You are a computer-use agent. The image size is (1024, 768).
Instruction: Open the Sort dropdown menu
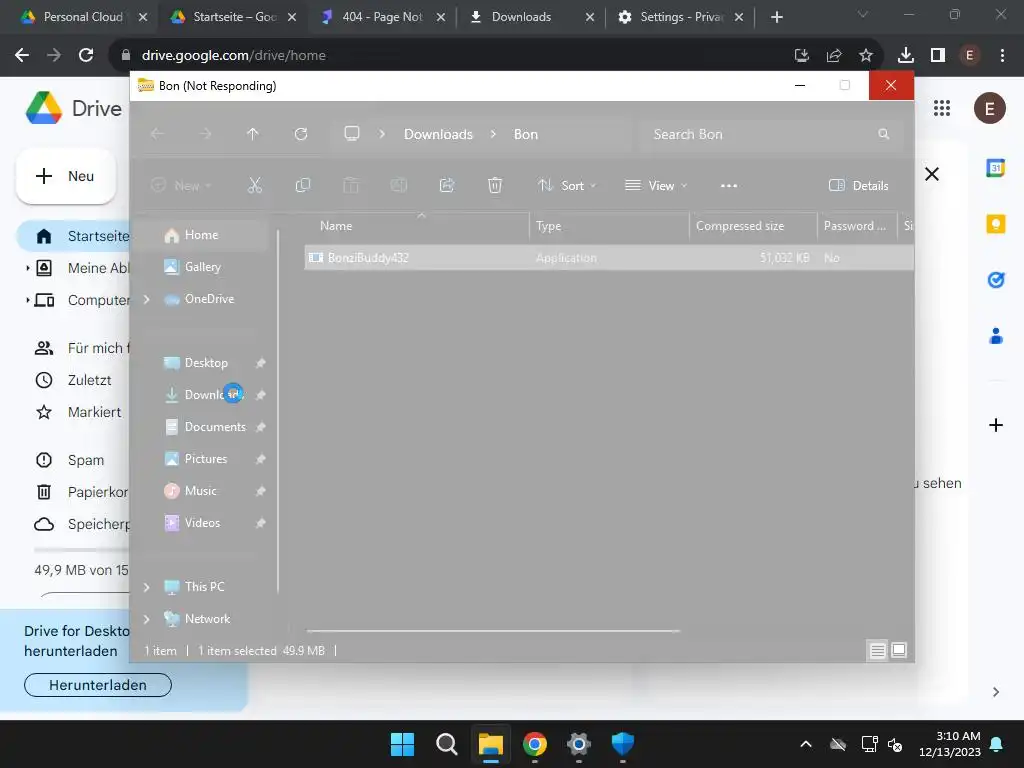click(566, 185)
